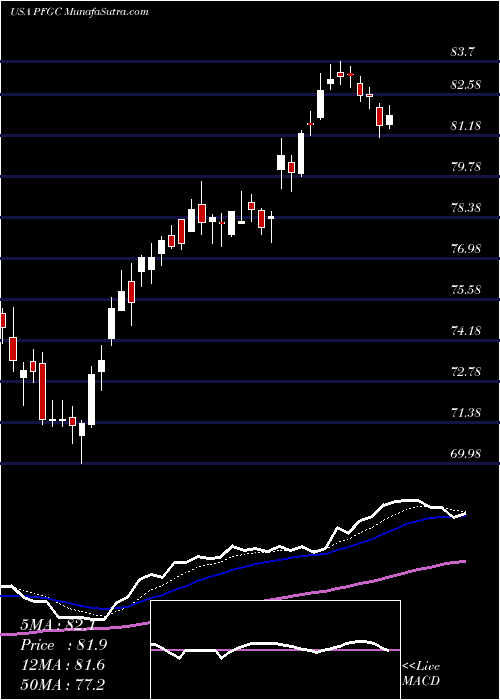Click the 82.58 price axis label
Viewport: 500px width, 700px height.
point(466,85)
